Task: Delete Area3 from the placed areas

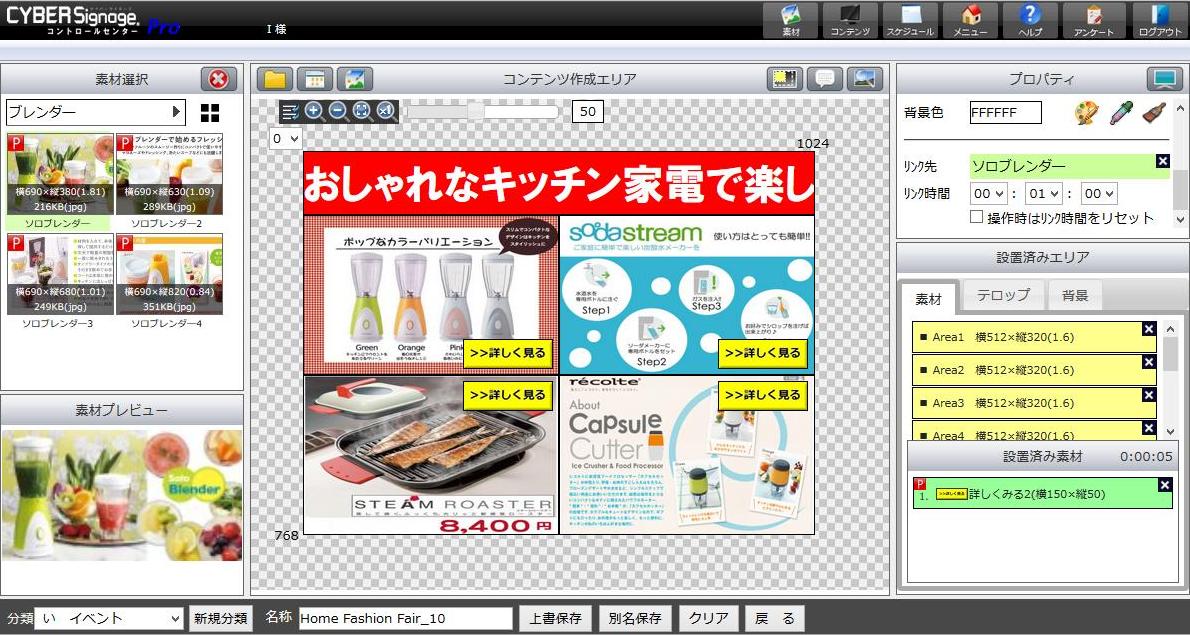Action: point(1149,395)
